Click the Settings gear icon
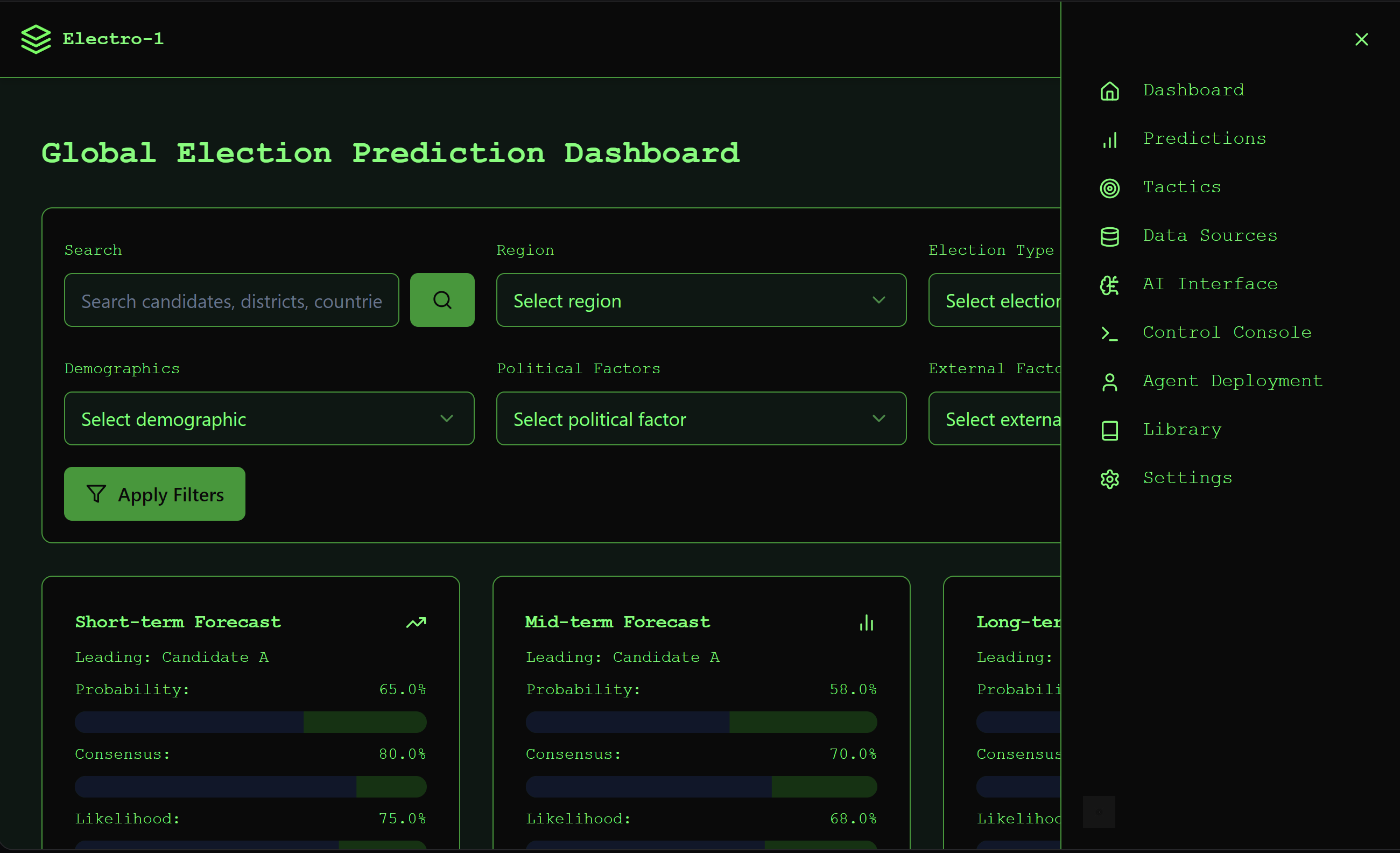The width and height of the screenshot is (1400, 853). [x=1109, y=479]
